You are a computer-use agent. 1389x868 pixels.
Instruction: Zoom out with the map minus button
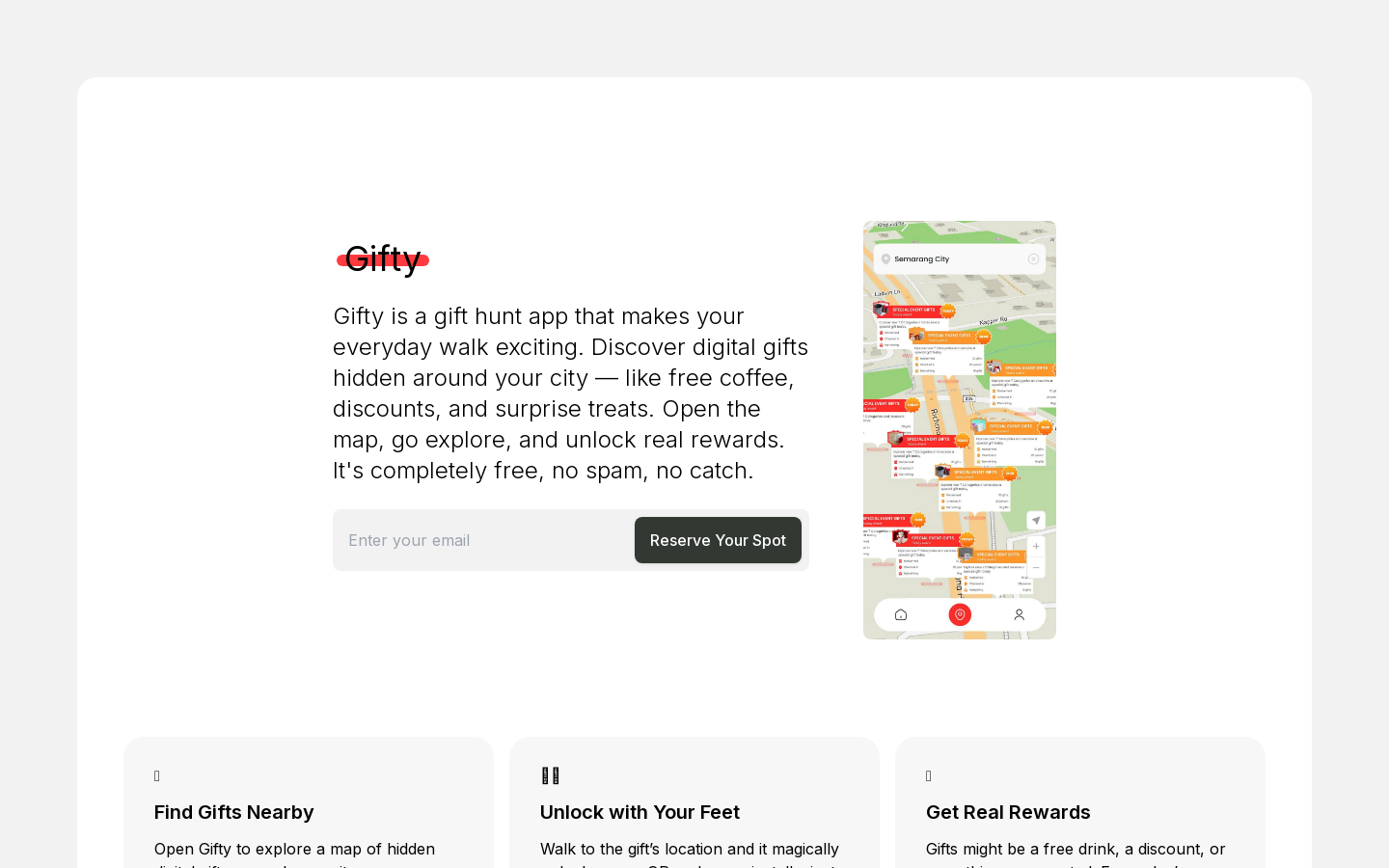click(1036, 568)
